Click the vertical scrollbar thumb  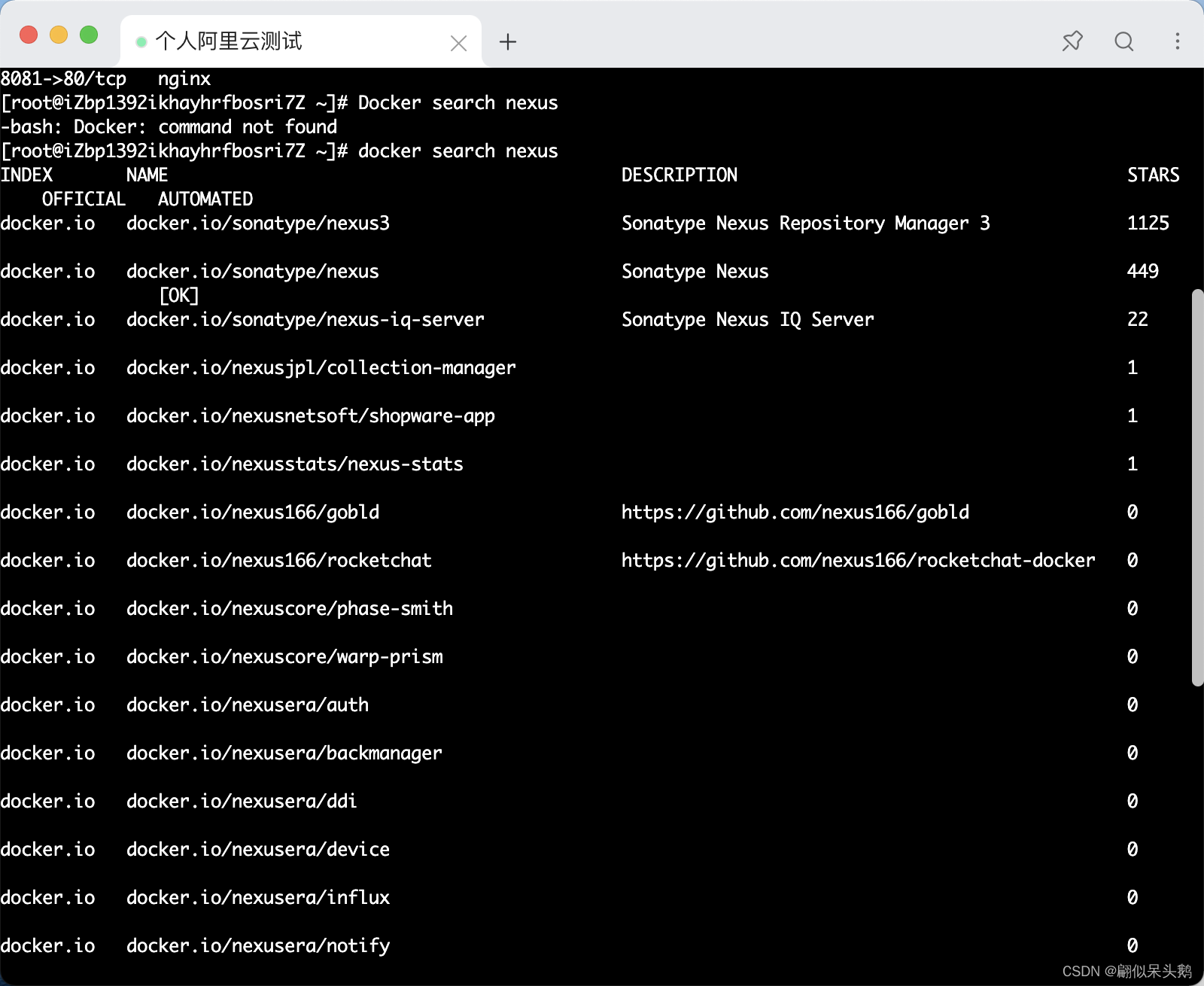pos(1198,488)
